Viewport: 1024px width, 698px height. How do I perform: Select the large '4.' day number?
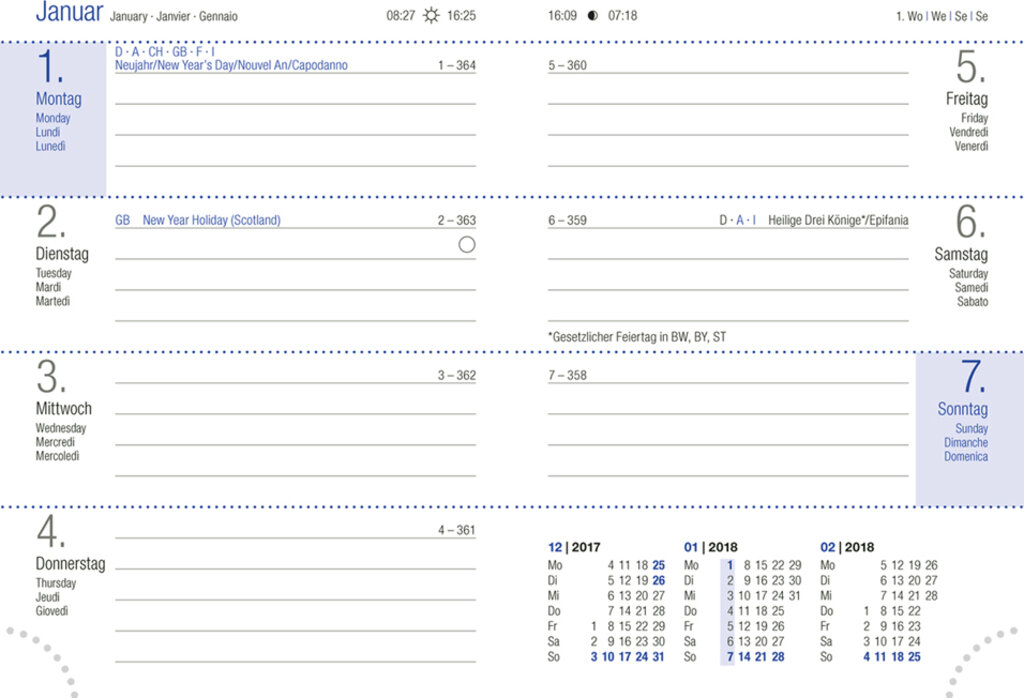click(x=50, y=531)
